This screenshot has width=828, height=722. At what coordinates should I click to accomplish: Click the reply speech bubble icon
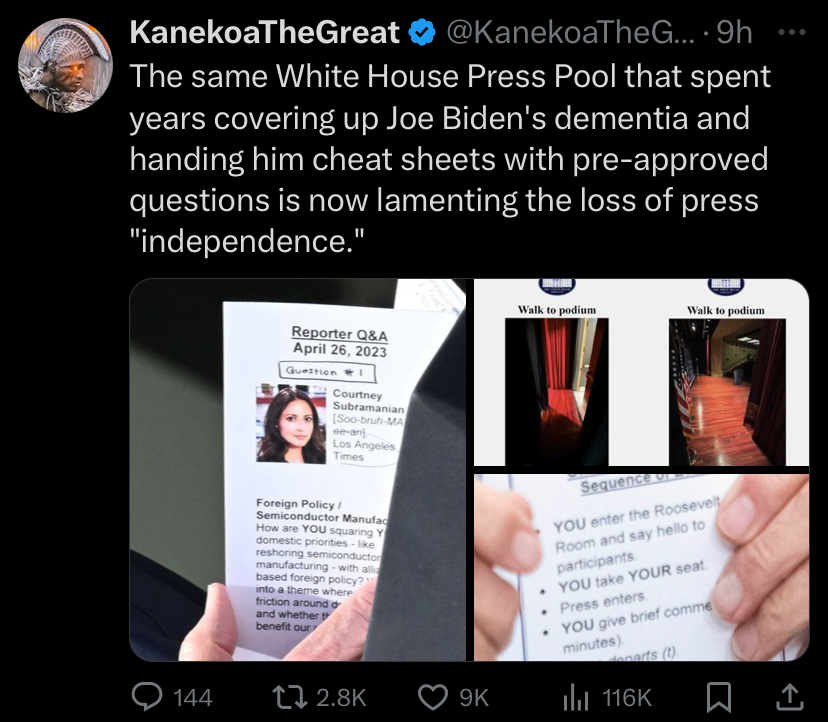point(146,697)
